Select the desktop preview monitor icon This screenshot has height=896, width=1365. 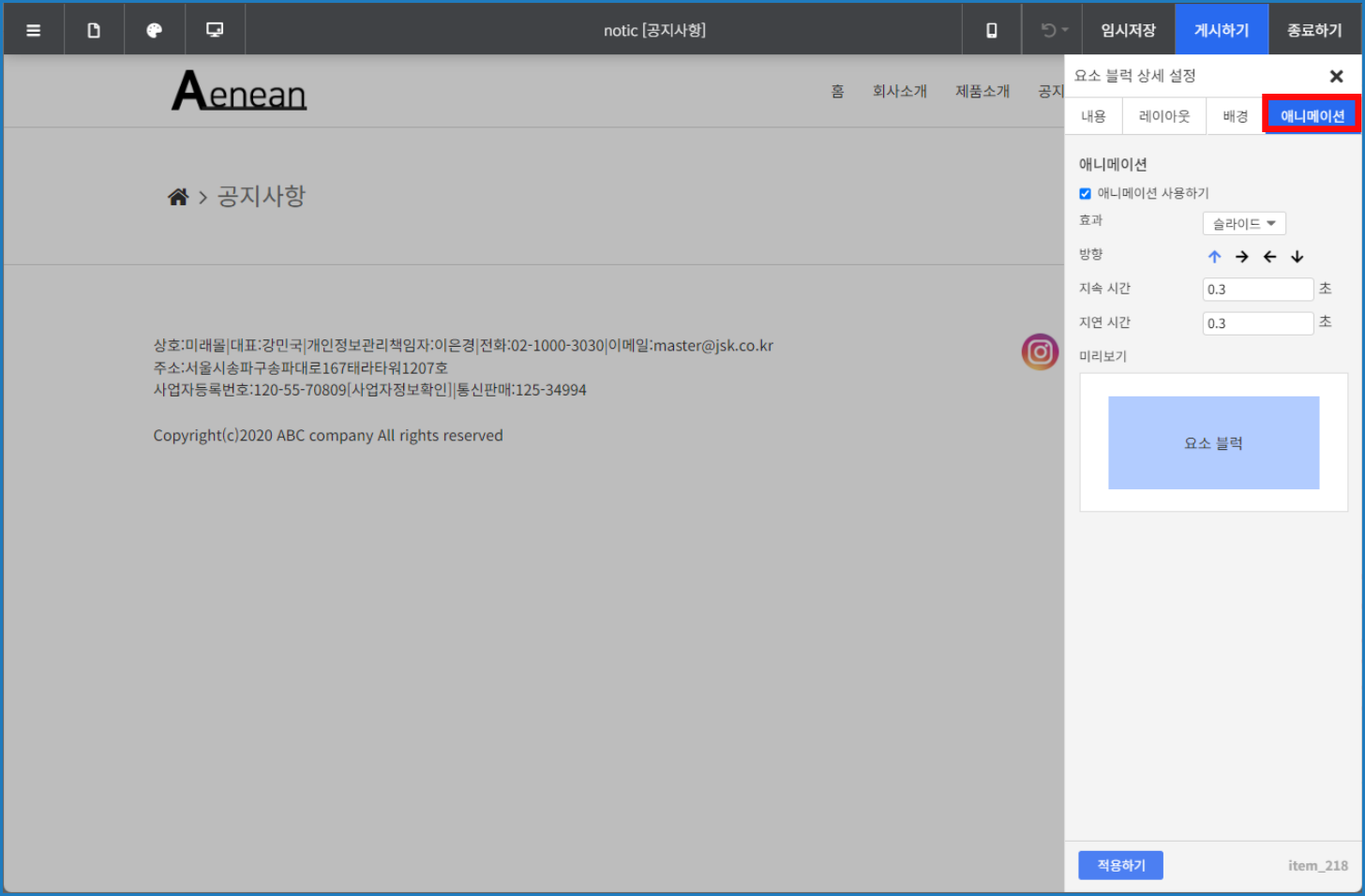pyautogui.click(x=214, y=29)
